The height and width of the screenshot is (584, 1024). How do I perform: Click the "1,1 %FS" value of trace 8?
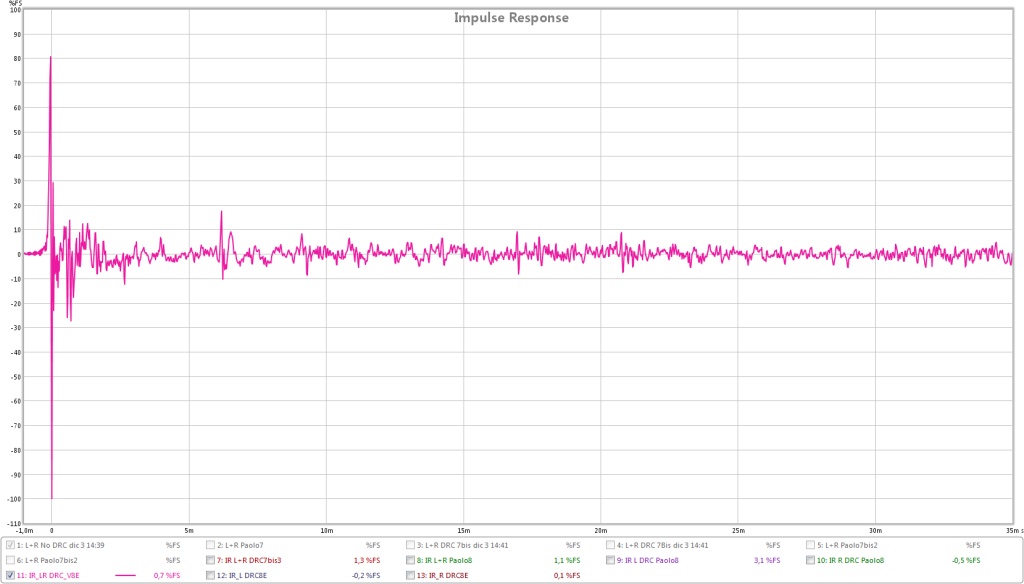coord(567,560)
